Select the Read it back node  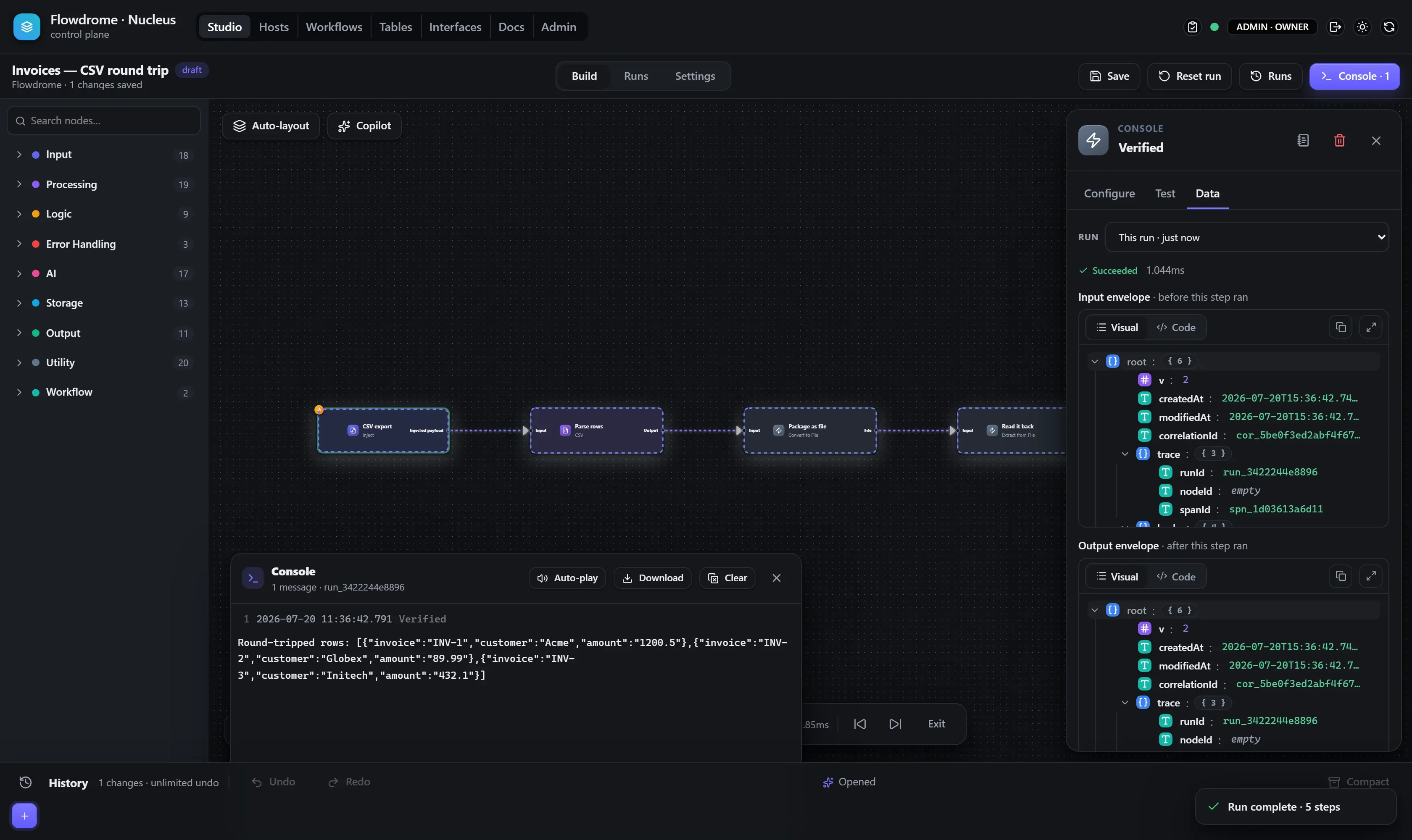[x=1012, y=430]
